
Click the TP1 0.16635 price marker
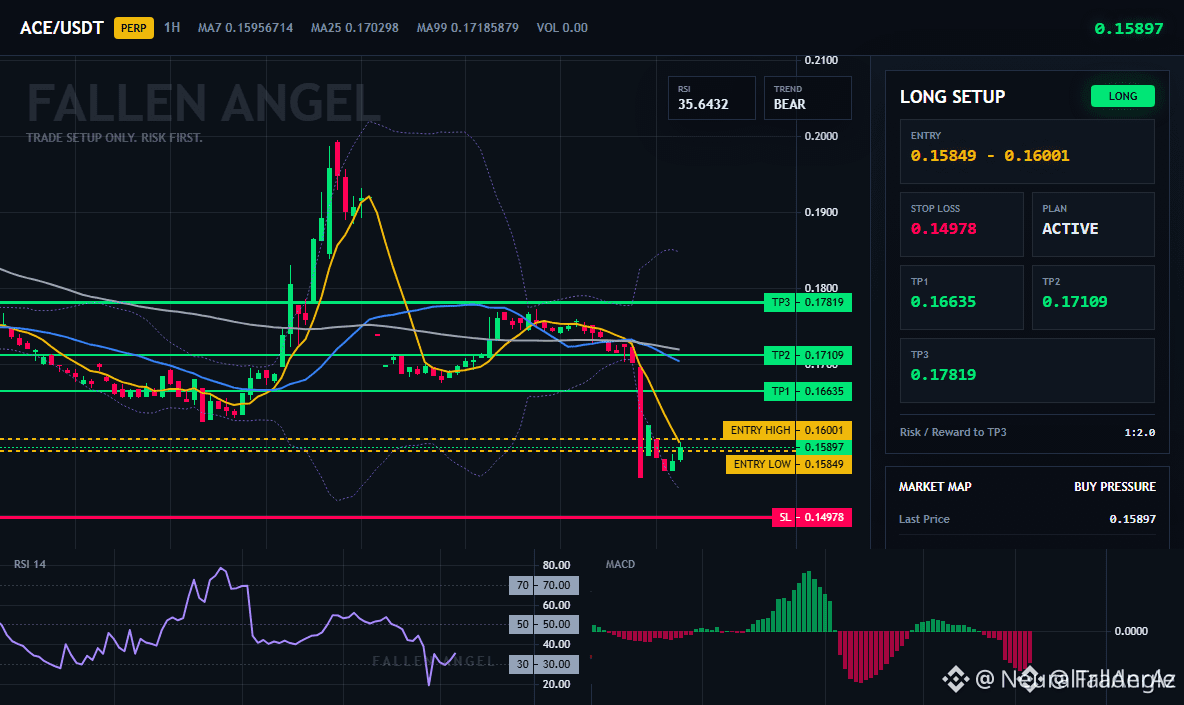[x=808, y=391]
